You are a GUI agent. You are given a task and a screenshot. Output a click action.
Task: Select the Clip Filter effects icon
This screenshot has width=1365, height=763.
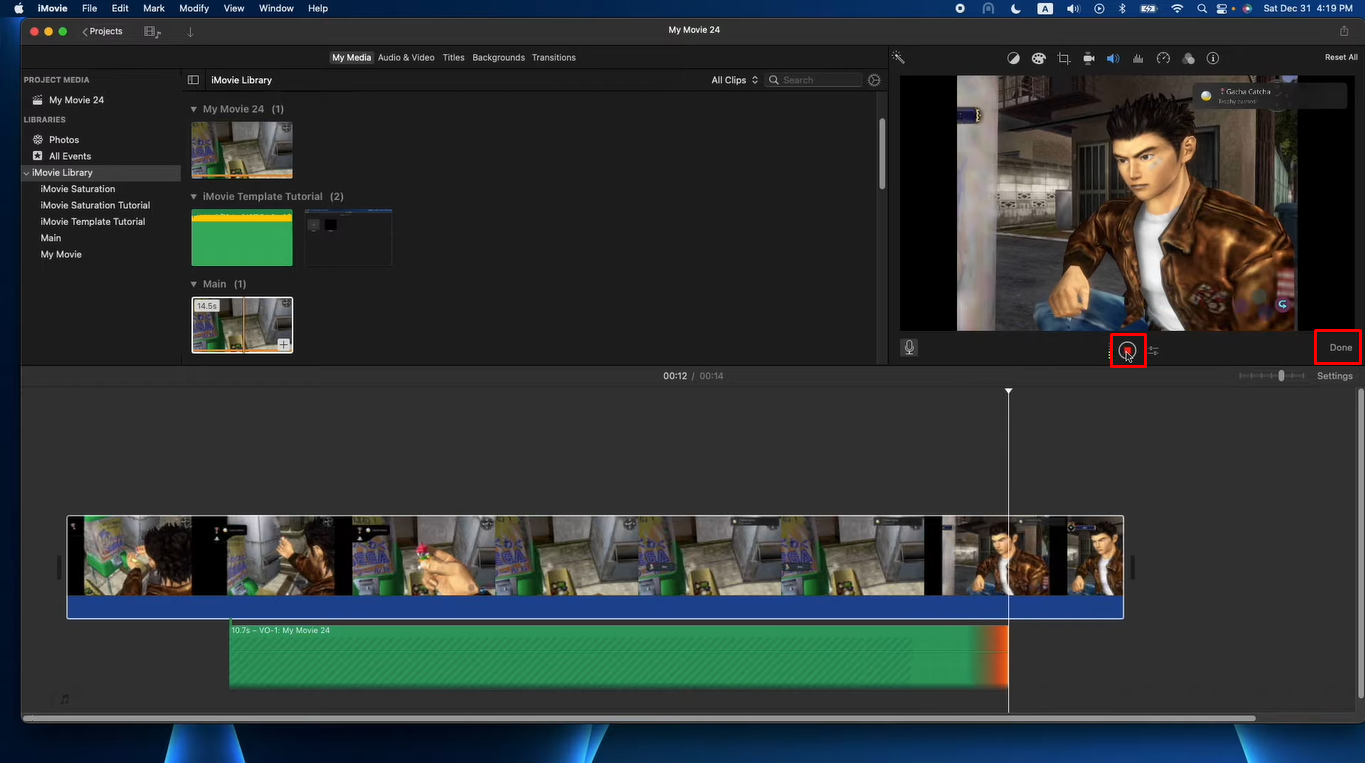click(1188, 58)
